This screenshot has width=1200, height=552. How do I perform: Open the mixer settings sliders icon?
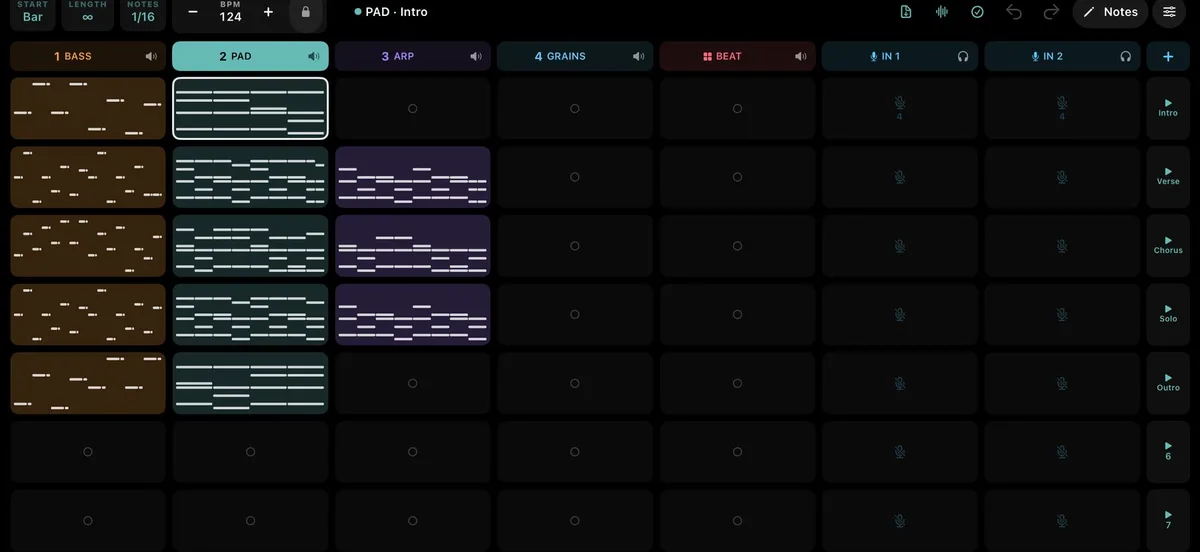(x=1170, y=12)
